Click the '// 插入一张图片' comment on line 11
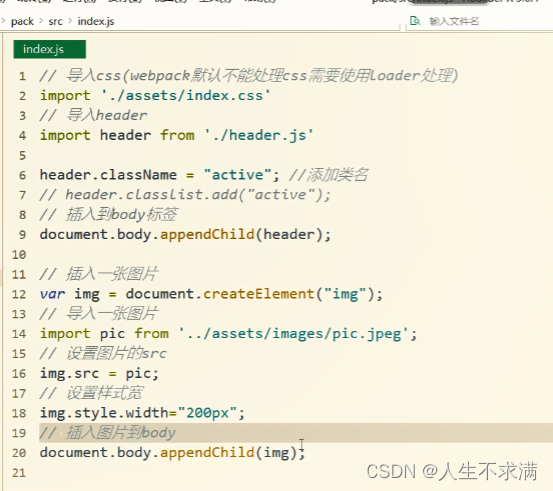 pos(99,274)
